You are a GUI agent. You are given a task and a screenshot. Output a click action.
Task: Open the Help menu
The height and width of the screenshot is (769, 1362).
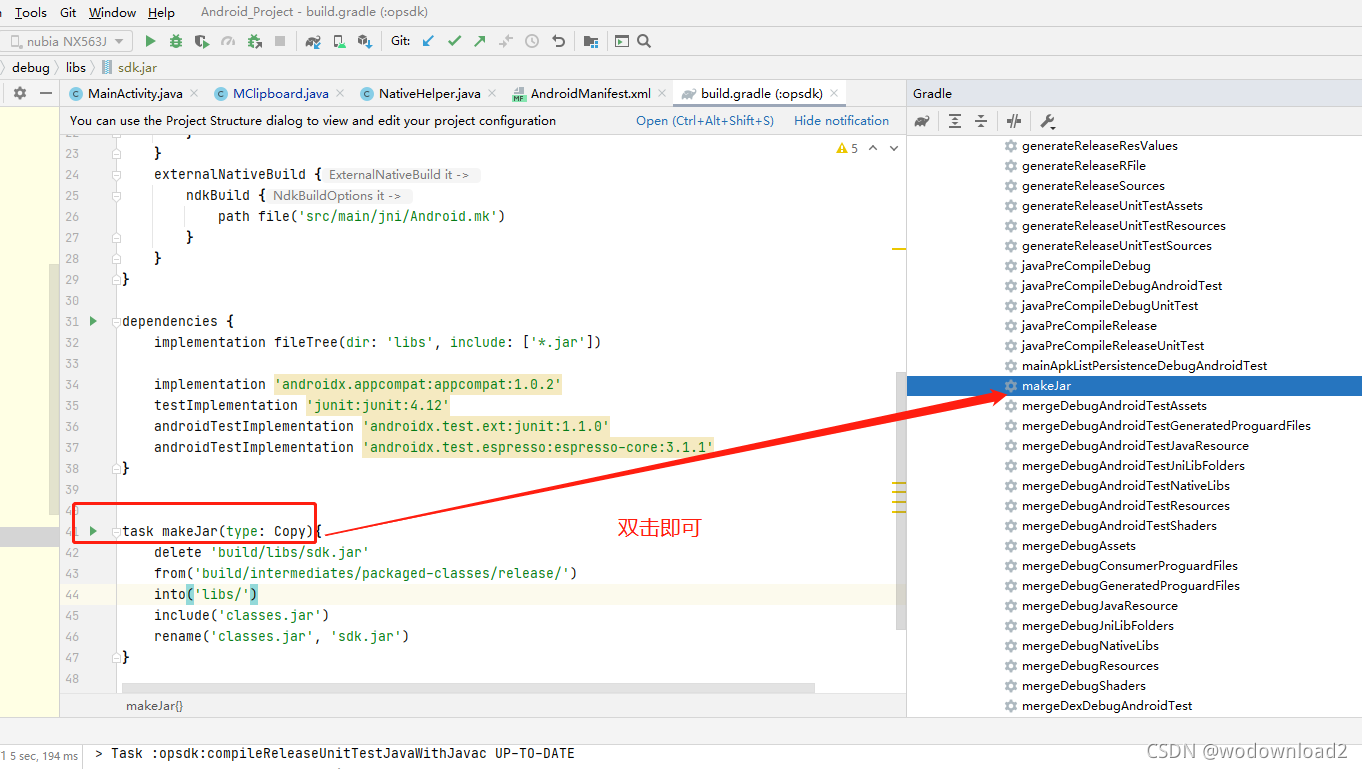coord(161,12)
